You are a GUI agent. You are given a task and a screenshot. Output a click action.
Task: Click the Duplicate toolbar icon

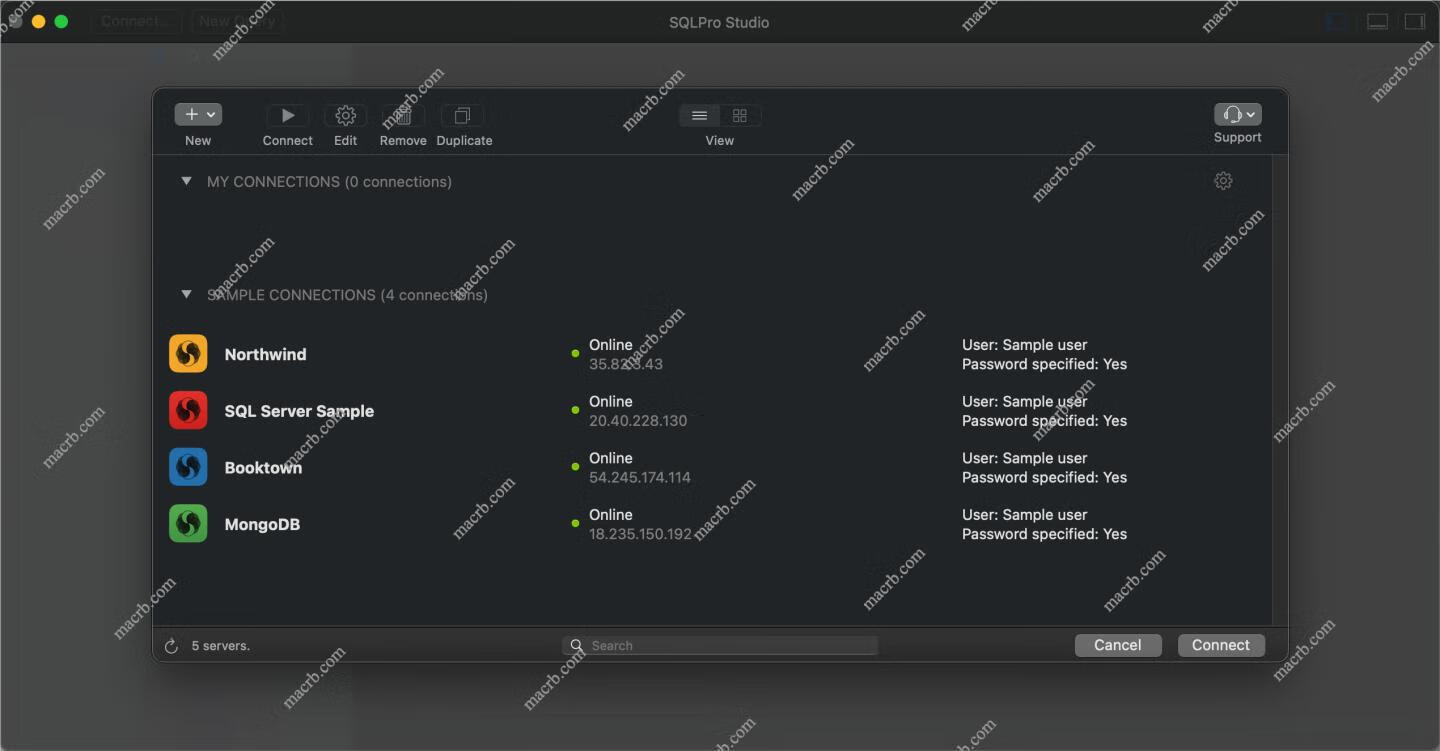click(x=462, y=116)
